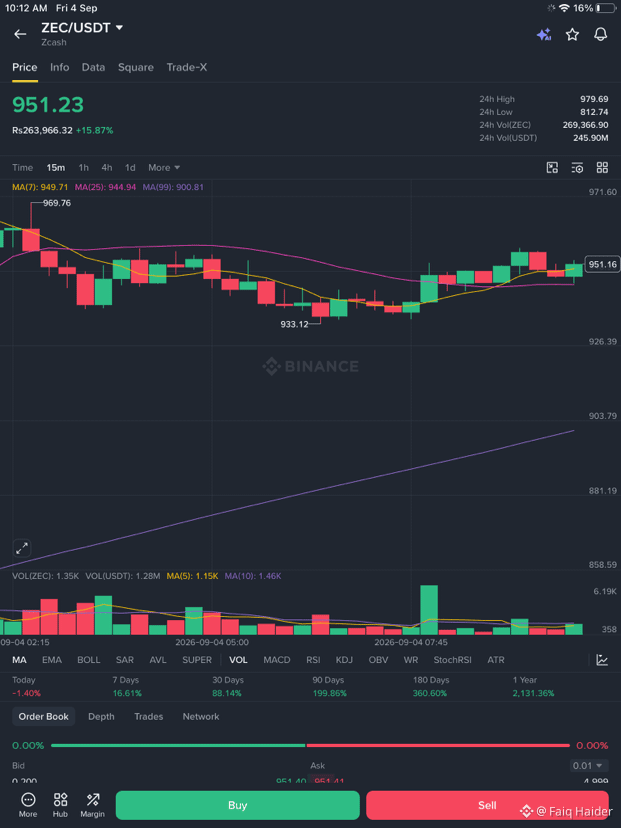Expand chart to fullscreen arrows icon
The width and height of the screenshot is (621, 828).
point(22,549)
